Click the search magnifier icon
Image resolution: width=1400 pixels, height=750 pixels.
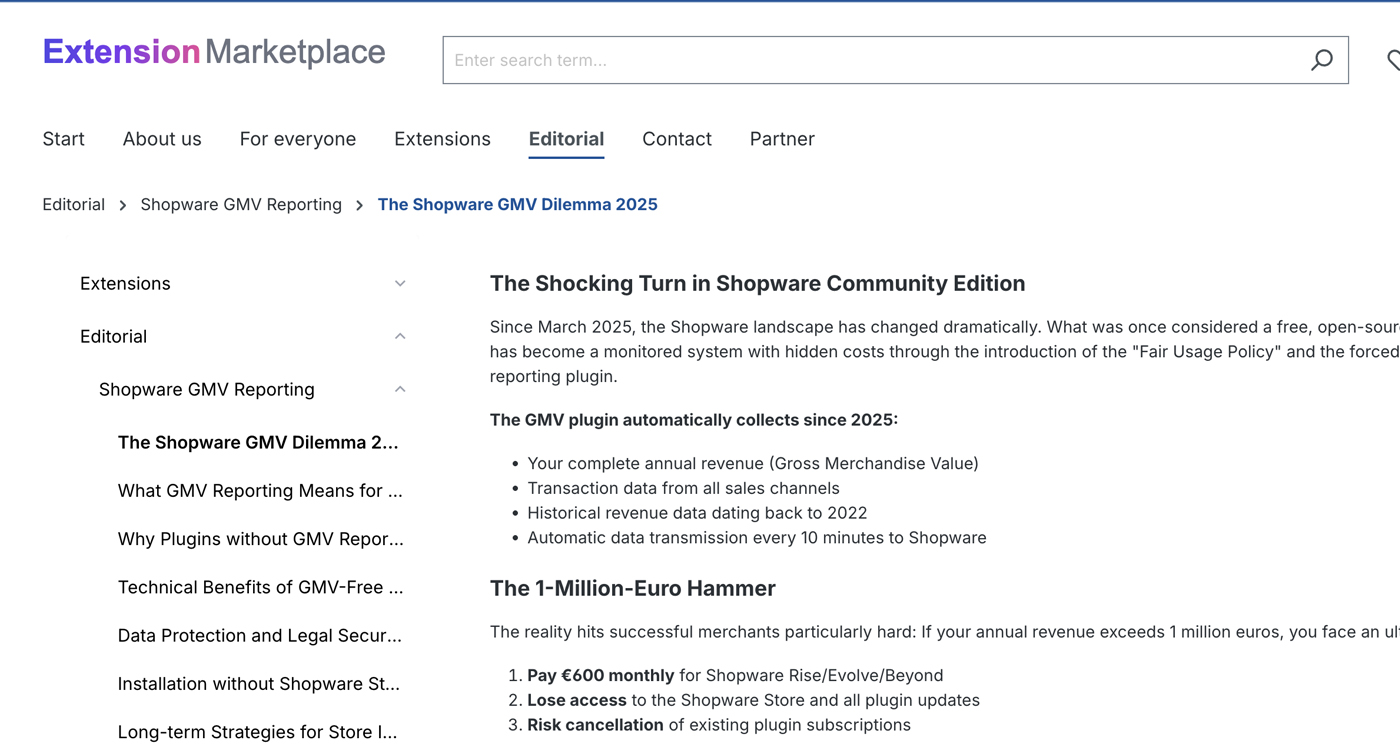(1321, 60)
